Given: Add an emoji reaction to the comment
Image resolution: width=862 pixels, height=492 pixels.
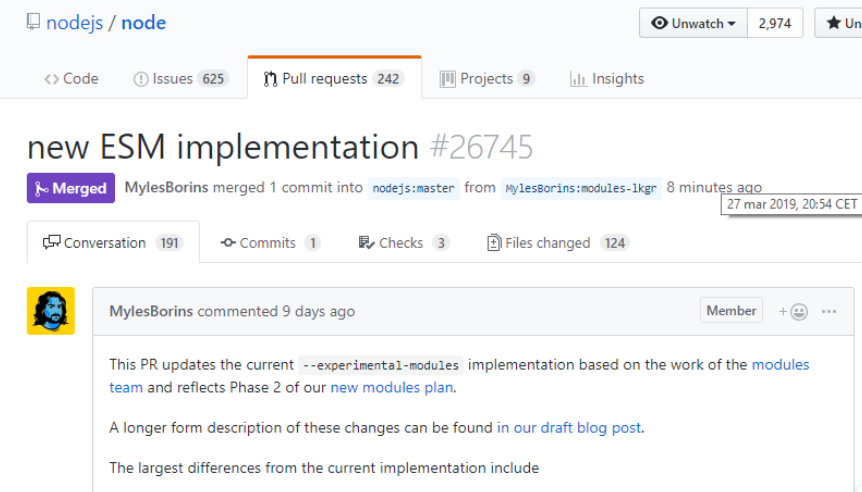Looking at the screenshot, I should pyautogui.click(x=793, y=312).
